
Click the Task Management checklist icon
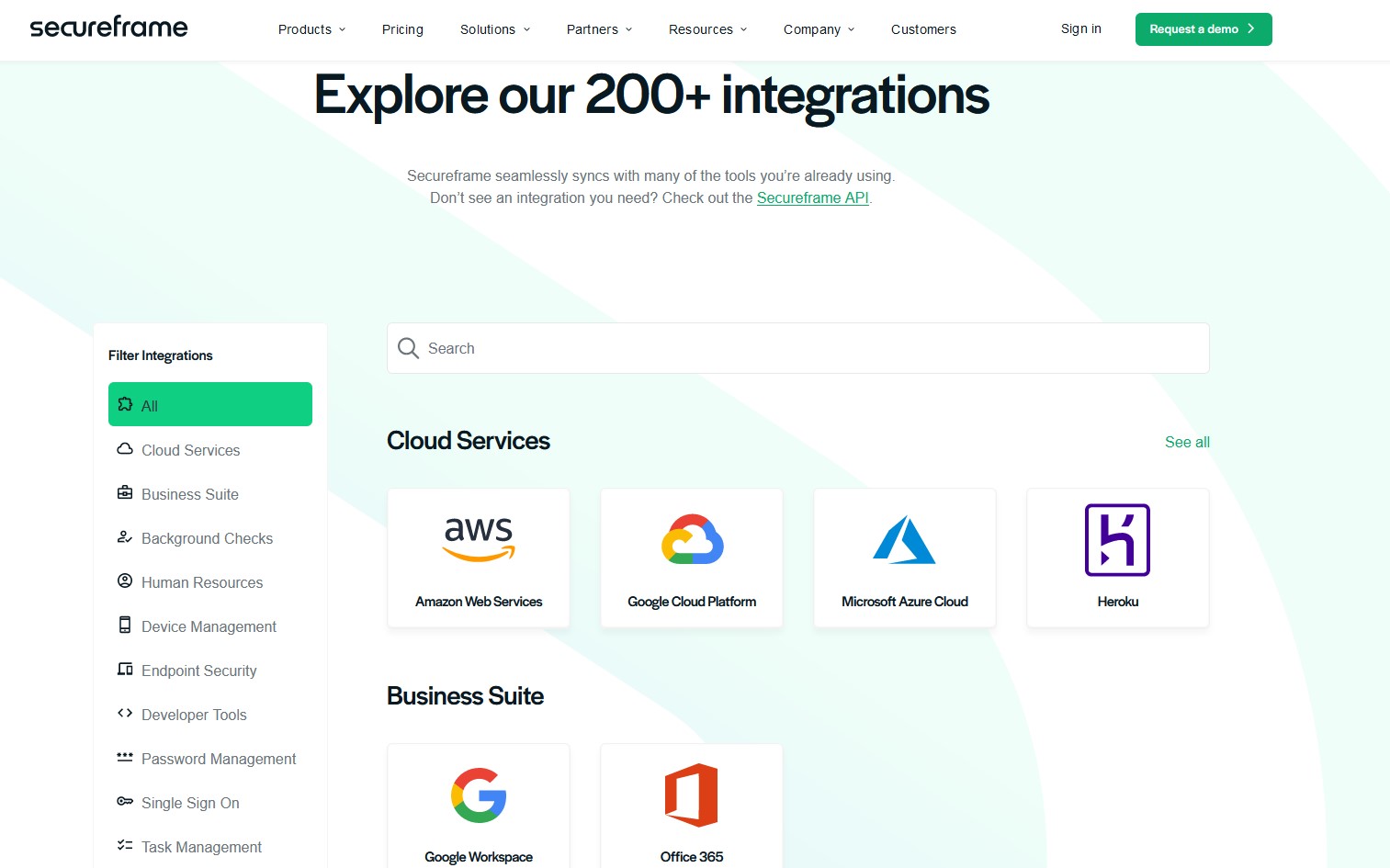(x=125, y=845)
